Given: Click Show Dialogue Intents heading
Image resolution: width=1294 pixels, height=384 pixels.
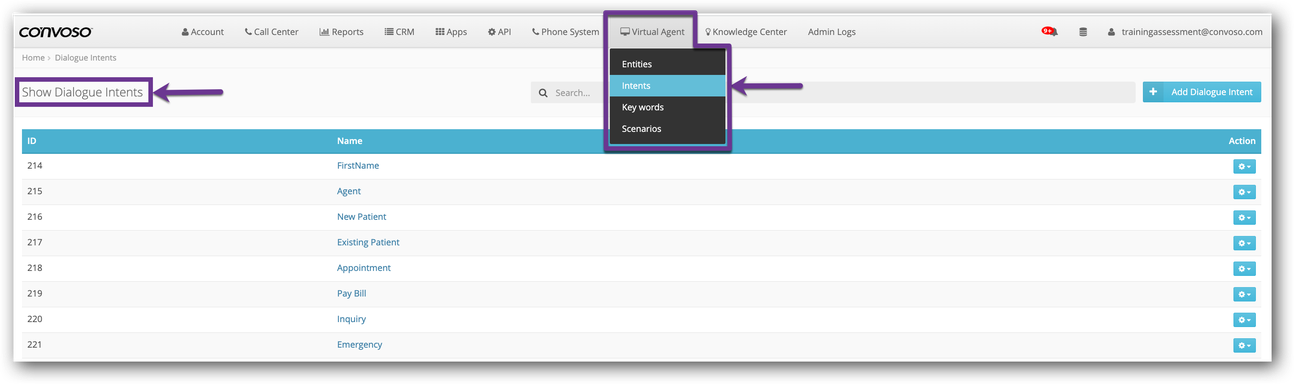Looking at the screenshot, I should pyautogui.click(x=83, y=92).
